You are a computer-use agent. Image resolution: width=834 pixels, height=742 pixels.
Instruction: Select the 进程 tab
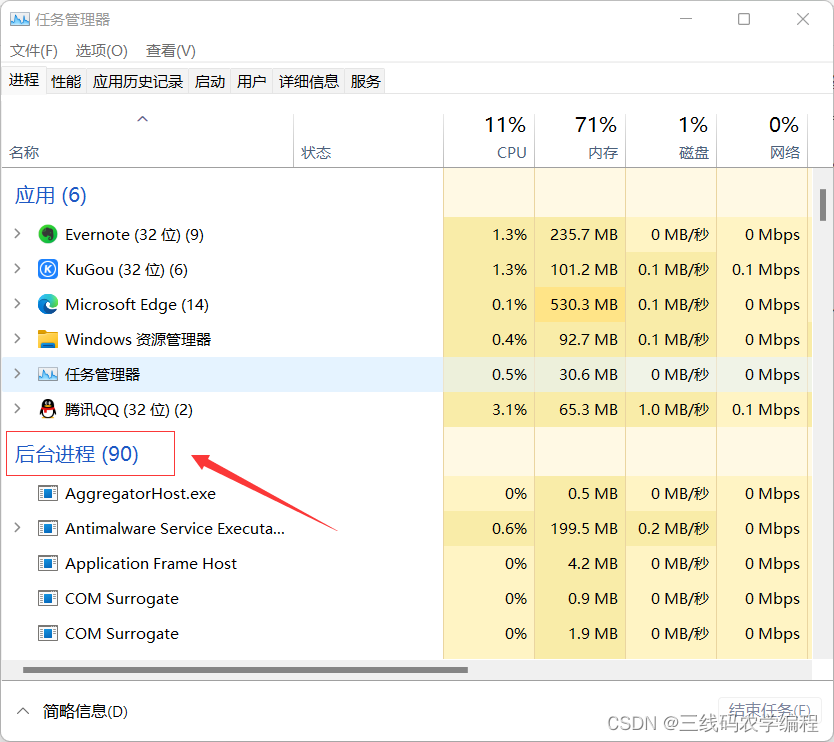(24, 80)
